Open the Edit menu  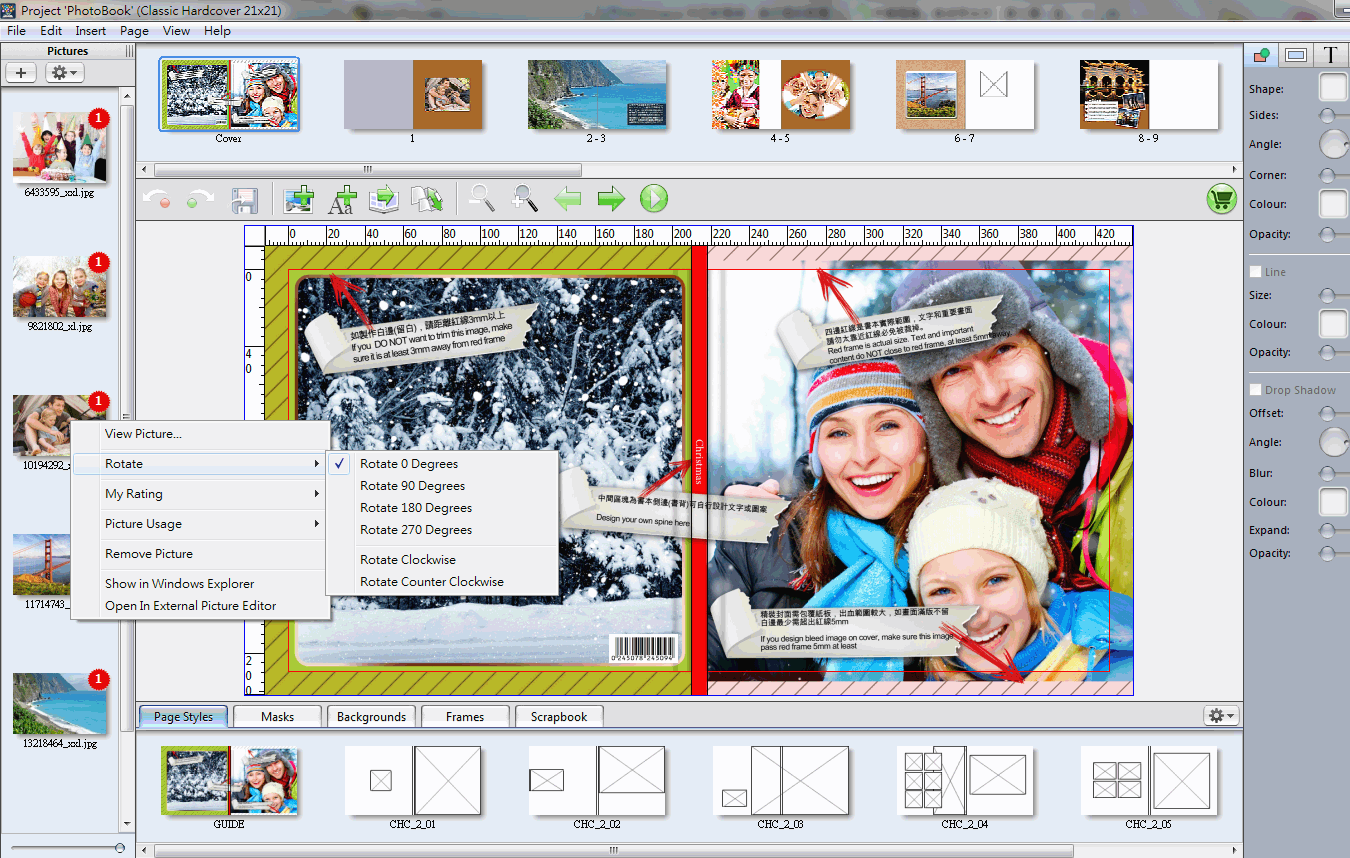tap(51, 31)
